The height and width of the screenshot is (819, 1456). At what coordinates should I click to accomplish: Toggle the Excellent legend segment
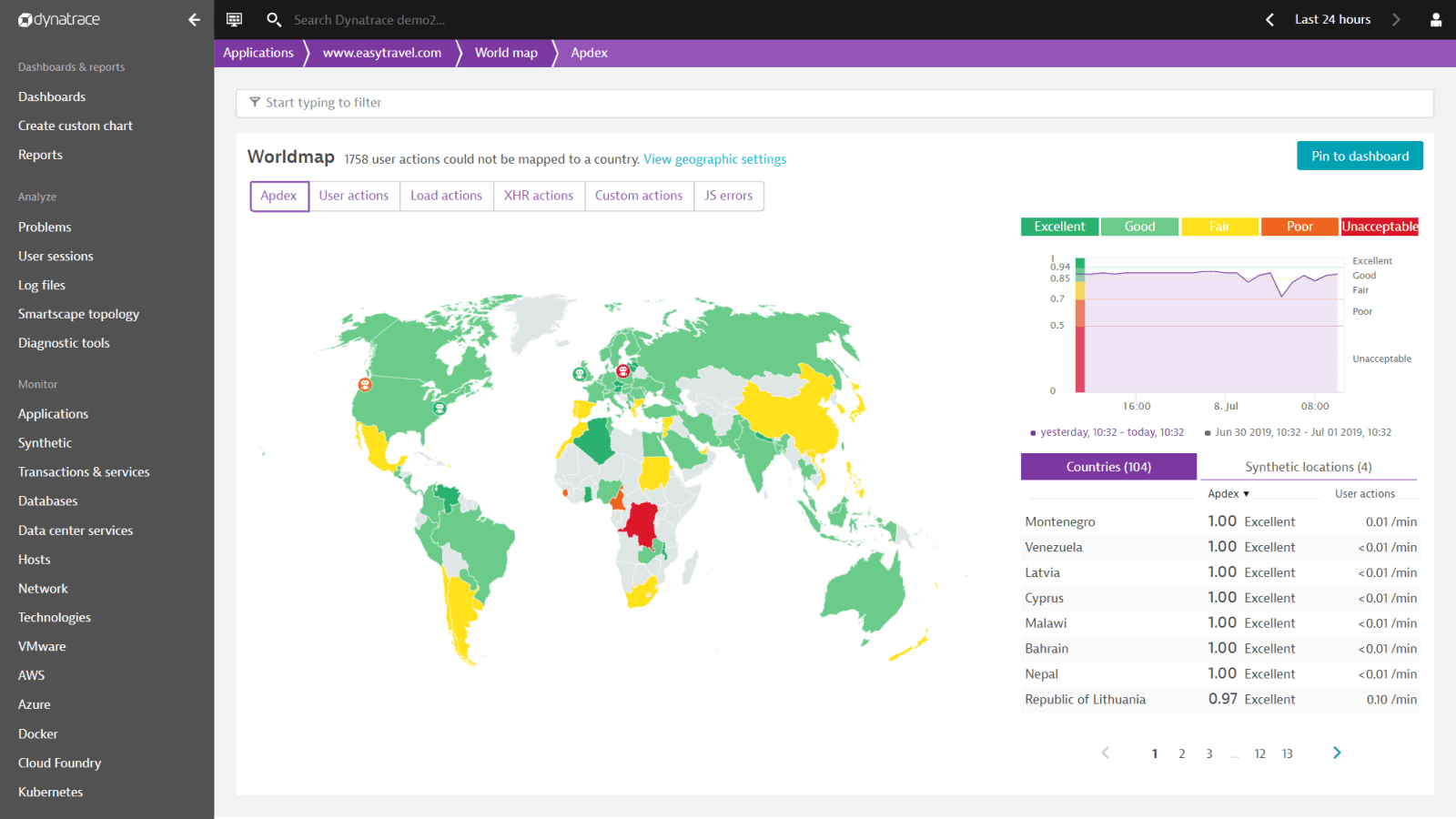point(1058,227)
